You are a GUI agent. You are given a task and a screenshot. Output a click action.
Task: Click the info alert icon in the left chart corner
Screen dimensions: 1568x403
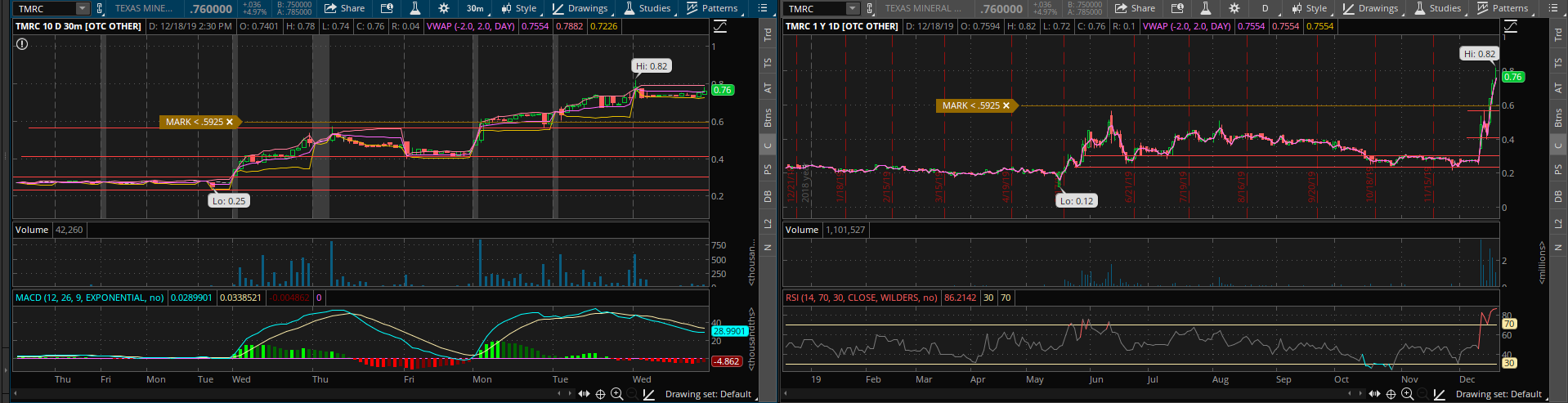click(22, 44)
